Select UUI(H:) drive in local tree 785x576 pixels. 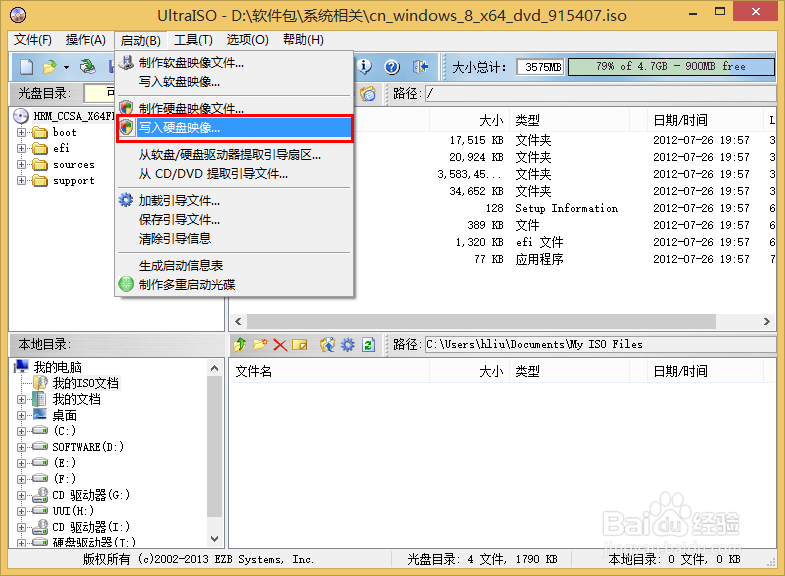pyautogui.click(x=73, y=511)
